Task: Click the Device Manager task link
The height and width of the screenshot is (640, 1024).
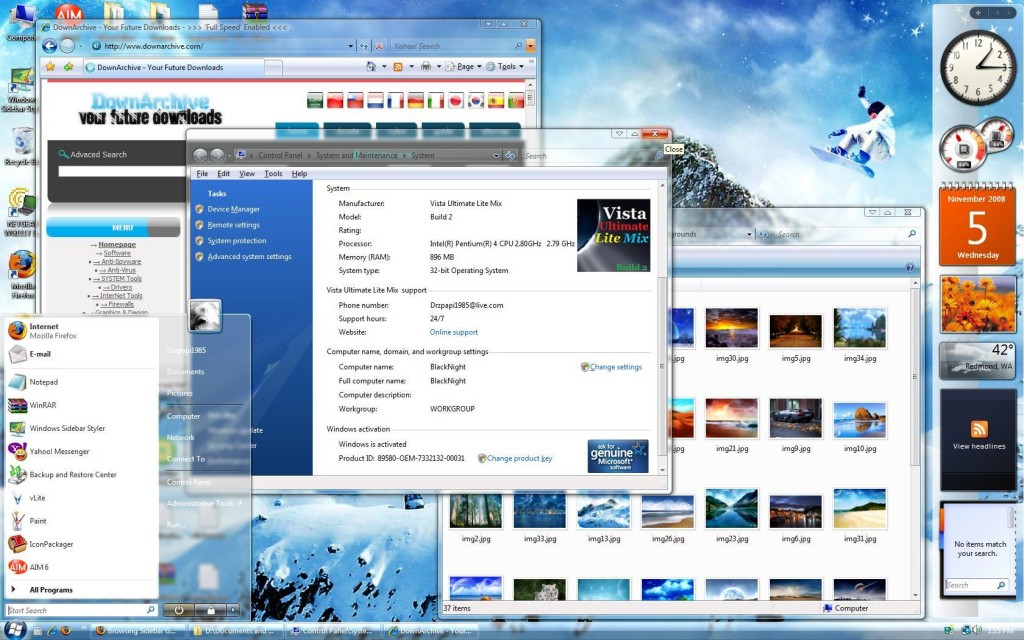Action: [233, 209]
